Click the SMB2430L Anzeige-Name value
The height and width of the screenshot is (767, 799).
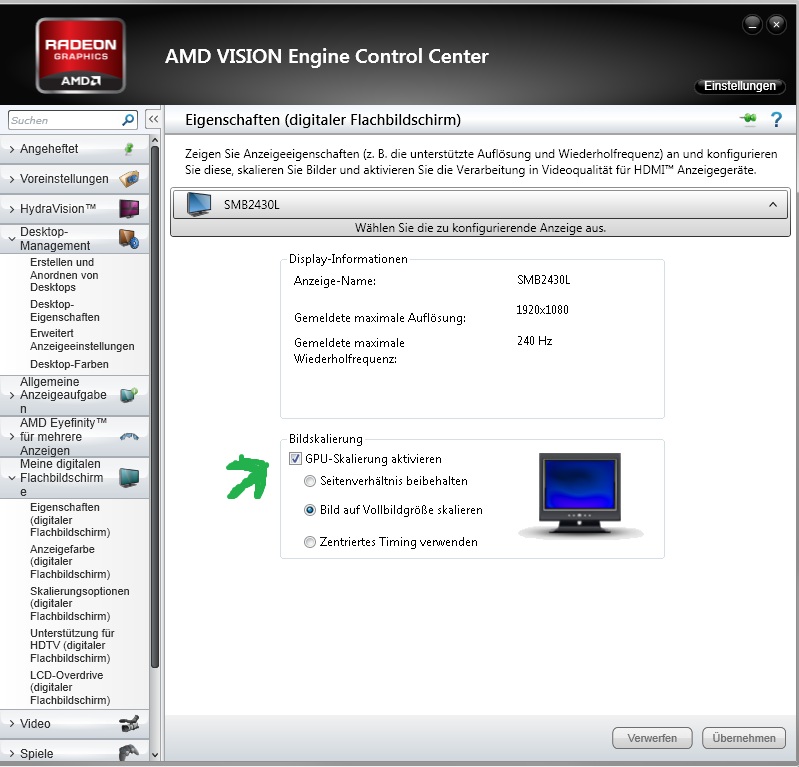coord(543,280)
